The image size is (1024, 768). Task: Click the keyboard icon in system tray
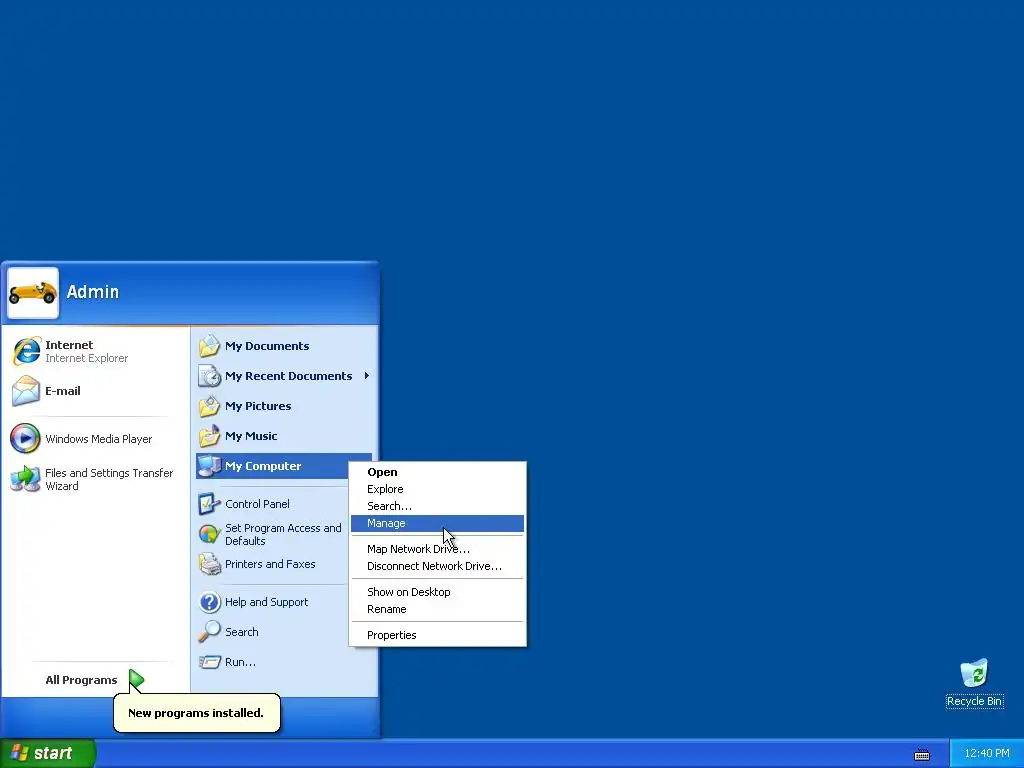(921, 754)
